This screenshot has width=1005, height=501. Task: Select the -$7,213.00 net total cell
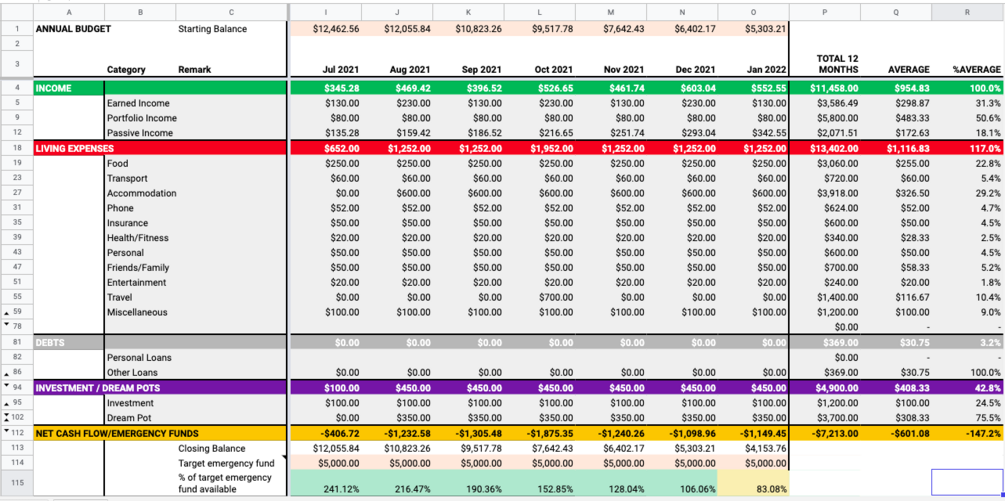pos(825,433)
